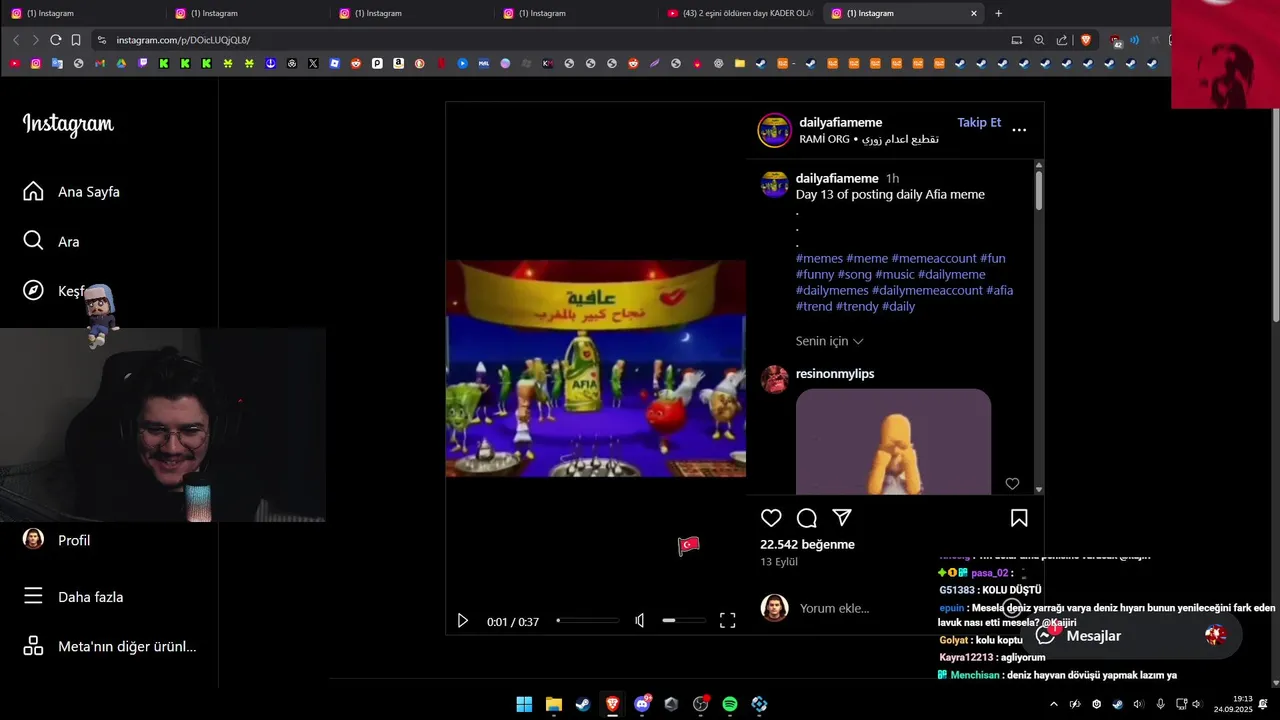The image size is (1280, 720).
Task: Click the Instagram logo
Action: [x=68, y=124]
